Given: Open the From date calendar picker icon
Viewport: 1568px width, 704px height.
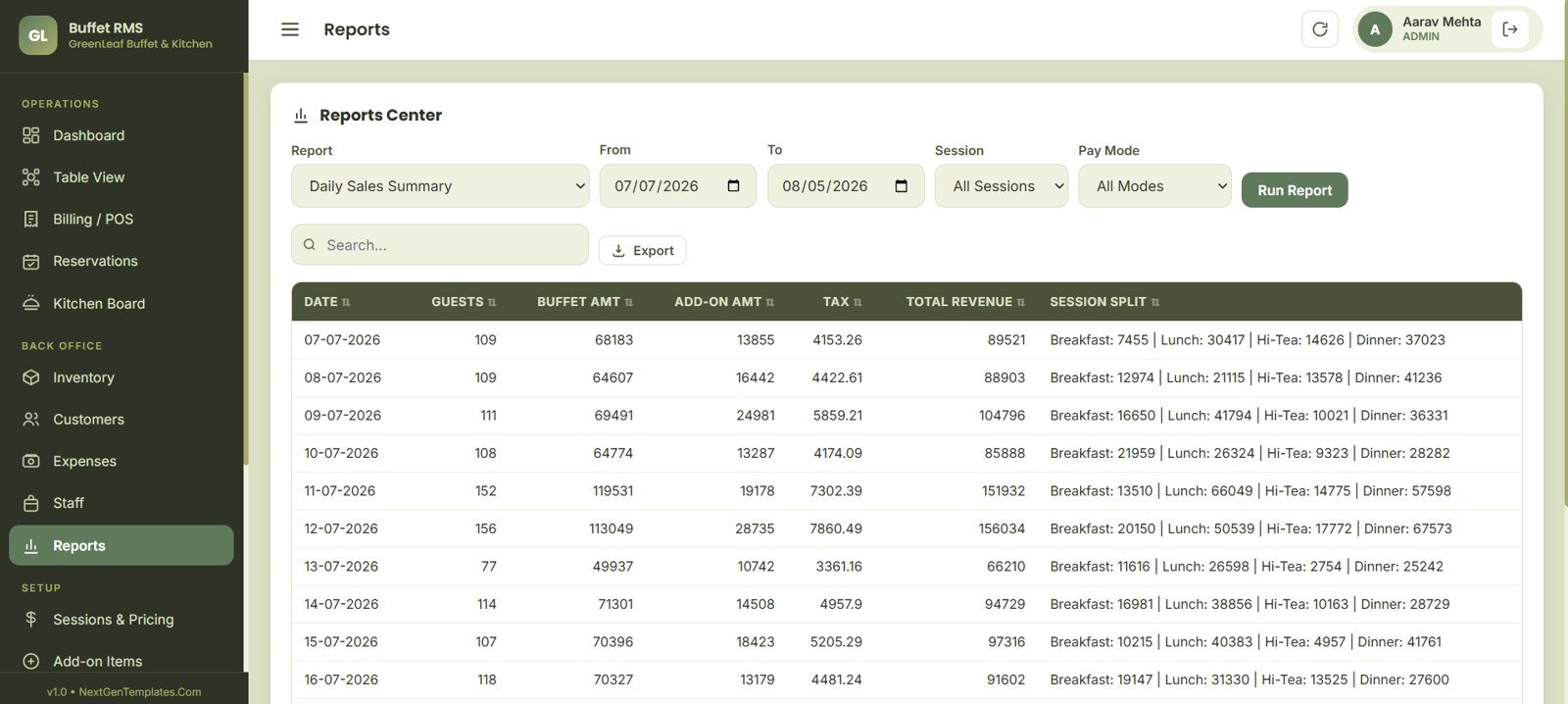Looking at the screenshot, I should [x=733, y=186].
